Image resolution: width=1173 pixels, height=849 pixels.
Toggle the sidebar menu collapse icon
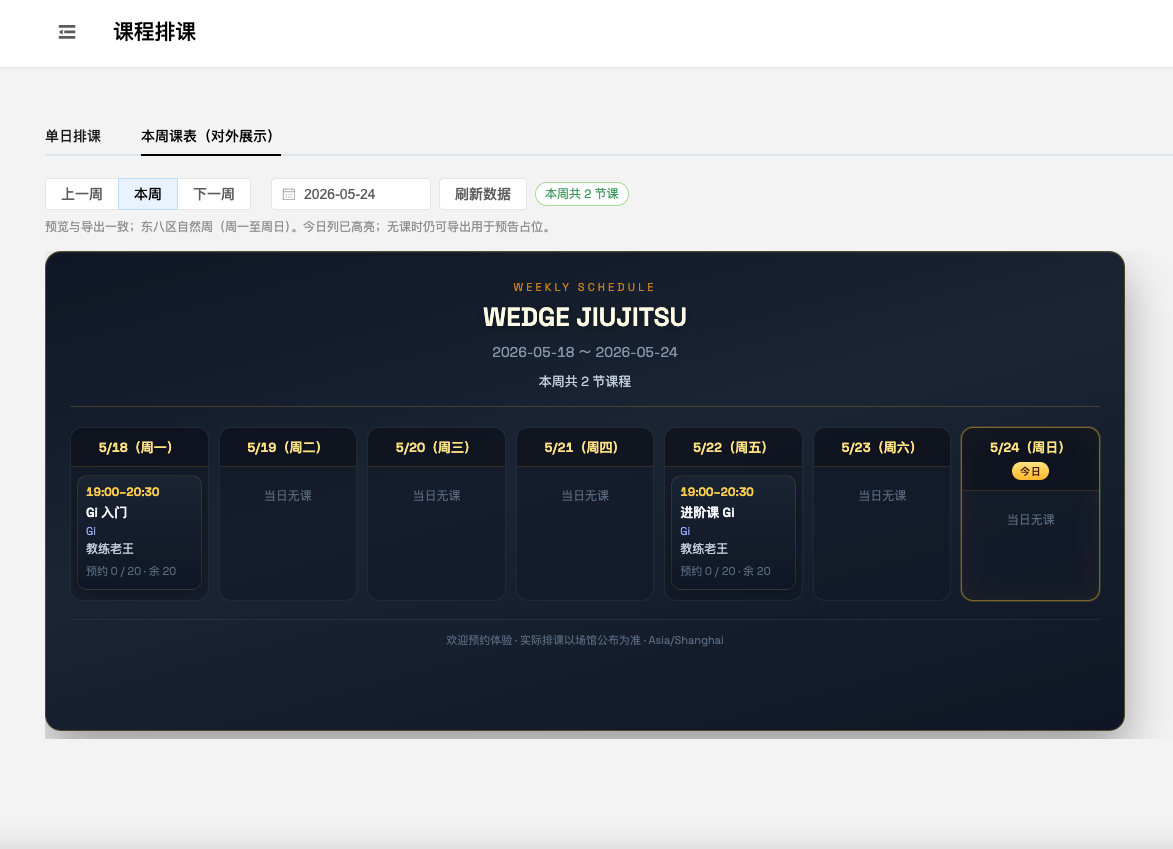pyautogui.click(x=67, y=32)
